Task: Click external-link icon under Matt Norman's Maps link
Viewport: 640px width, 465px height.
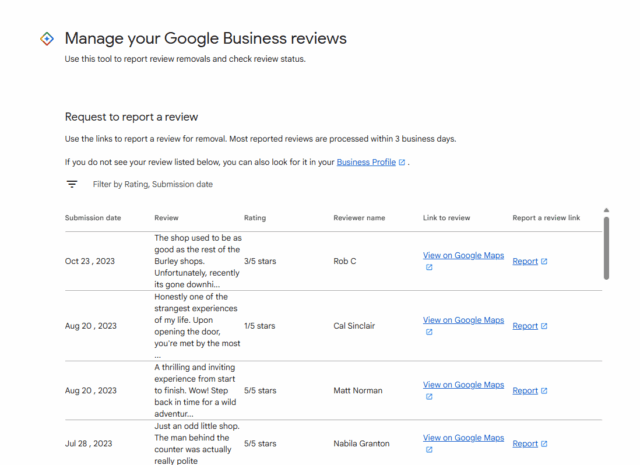Action: click(429, 396)
